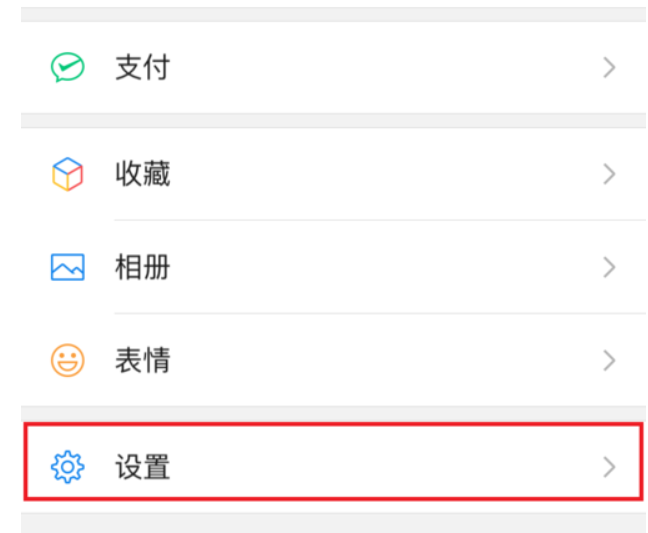This screenshot has height=533, width=648.
Task: Expand the 收藏 row via its chevron arrow
Action: 609,174
